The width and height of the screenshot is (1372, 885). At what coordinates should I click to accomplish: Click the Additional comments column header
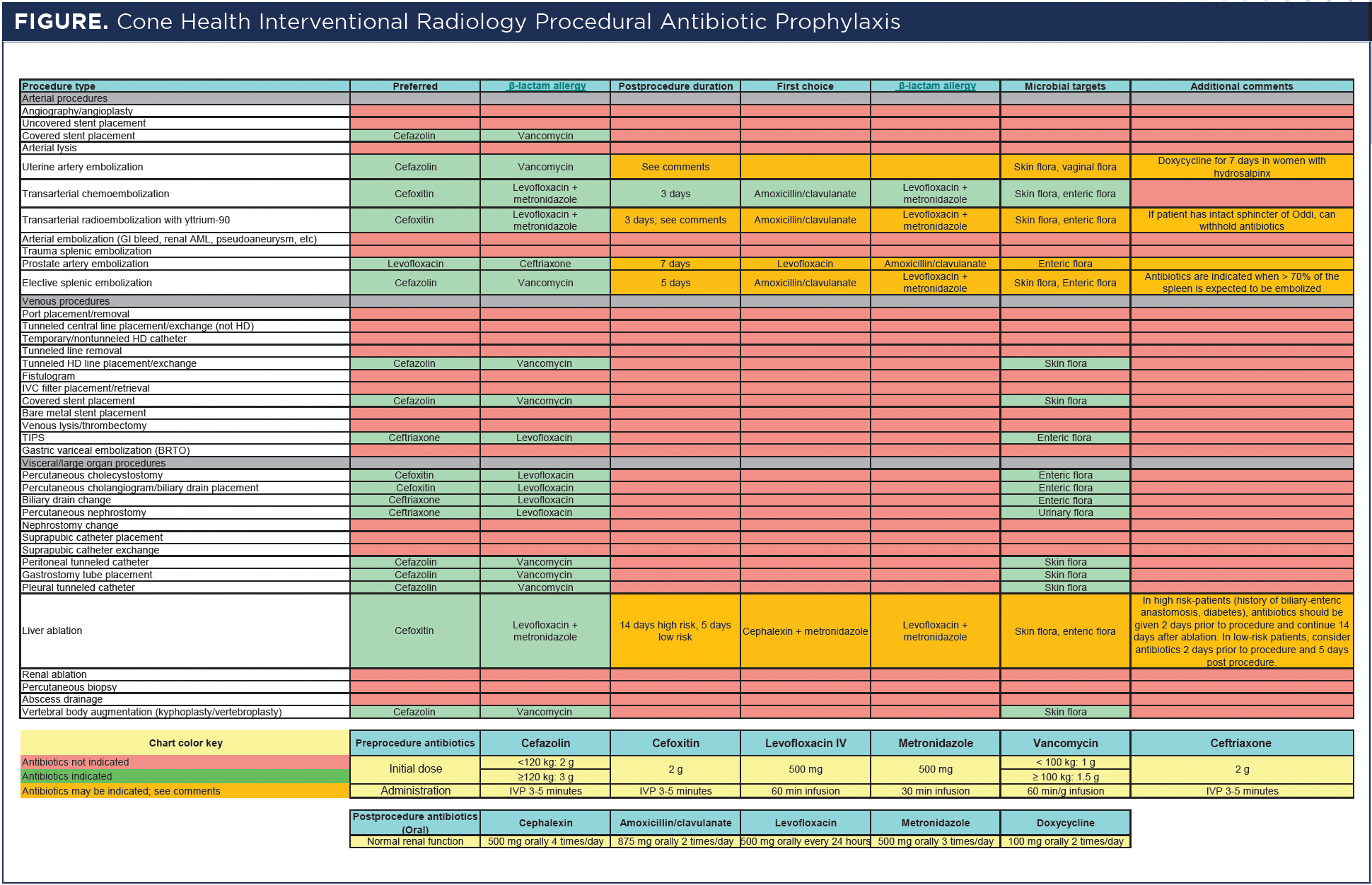point(1241,86)
